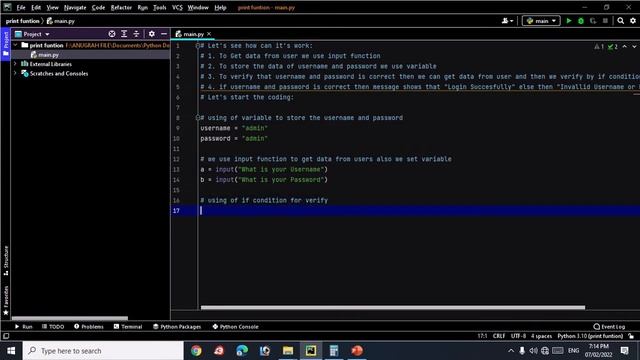Open the Edit menu

[x=36, y=7]
